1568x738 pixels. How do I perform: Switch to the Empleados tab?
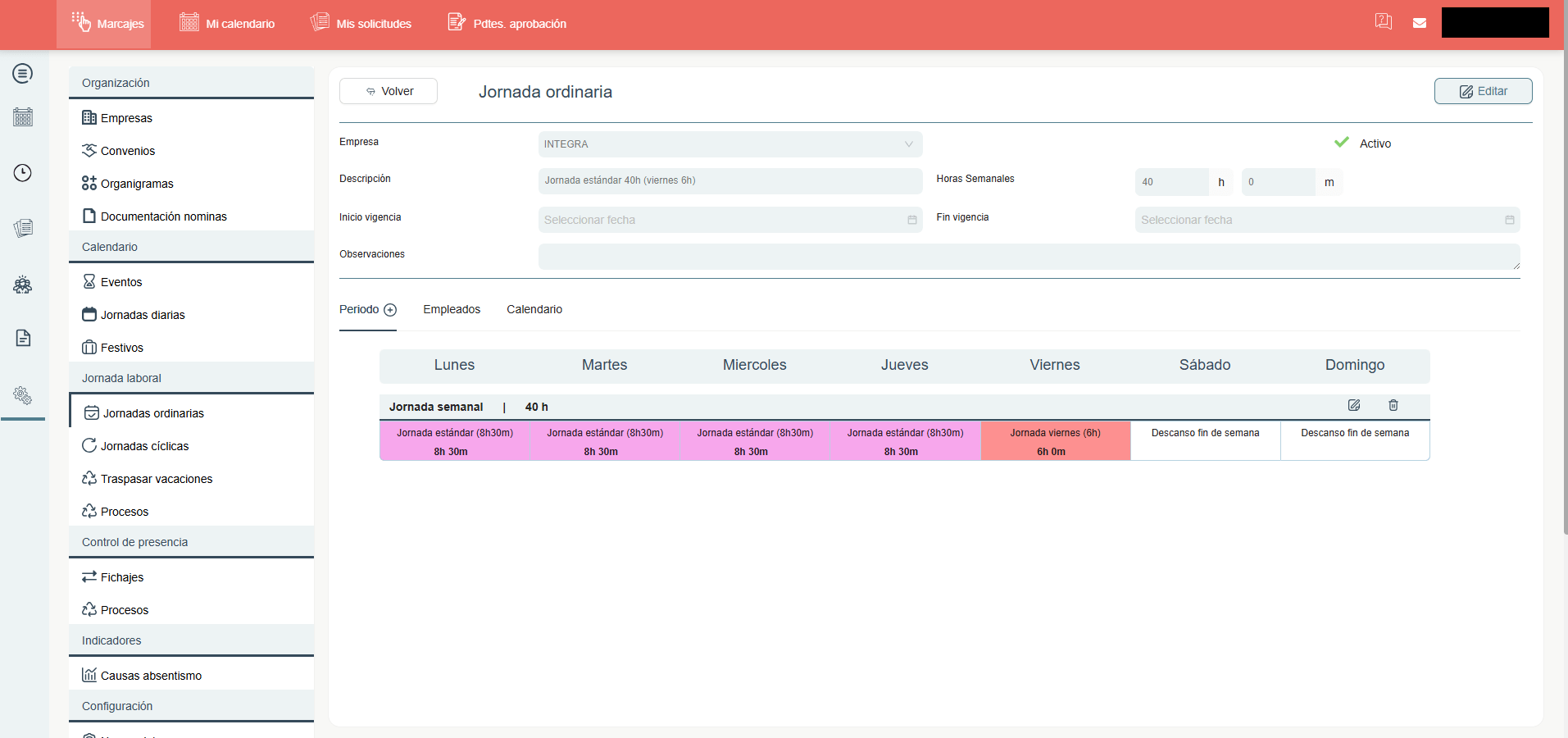[452, 309]
